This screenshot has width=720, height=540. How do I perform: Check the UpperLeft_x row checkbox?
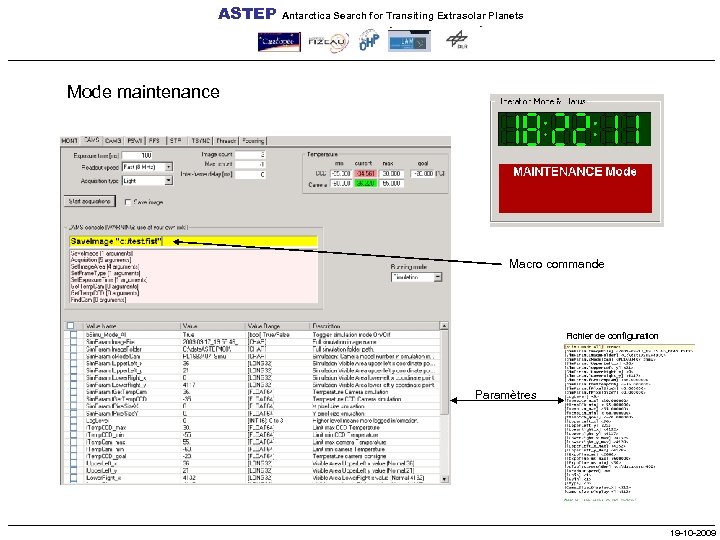coord(73,463)
